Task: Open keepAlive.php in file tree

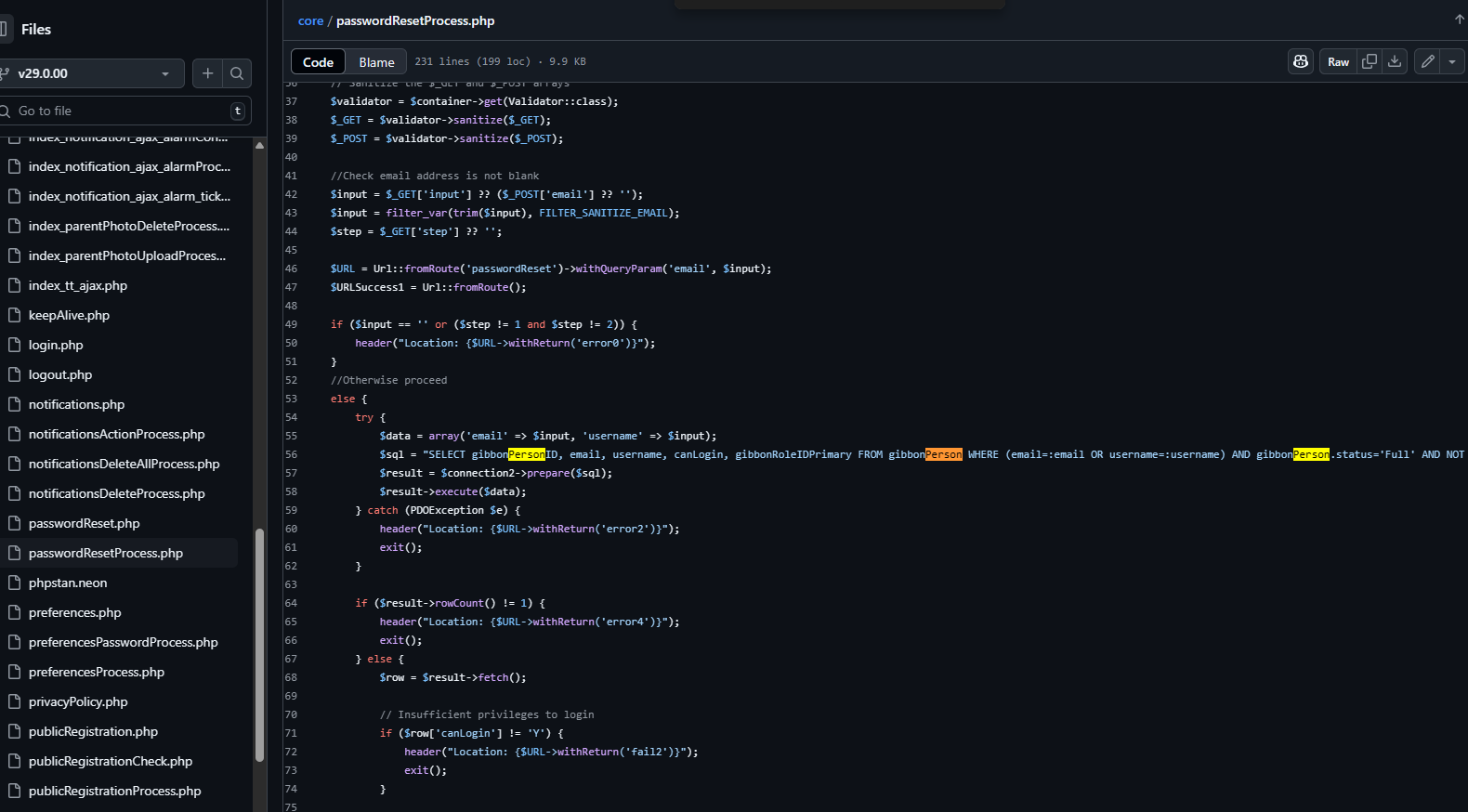Action: [x=69, y=315]
